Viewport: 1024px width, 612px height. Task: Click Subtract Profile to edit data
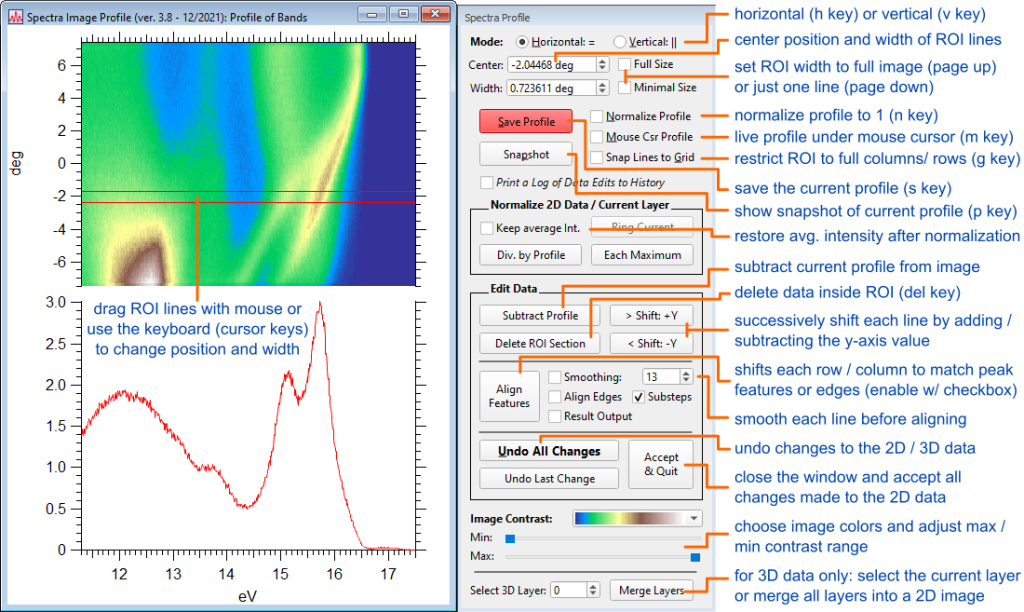pos(539,314)
